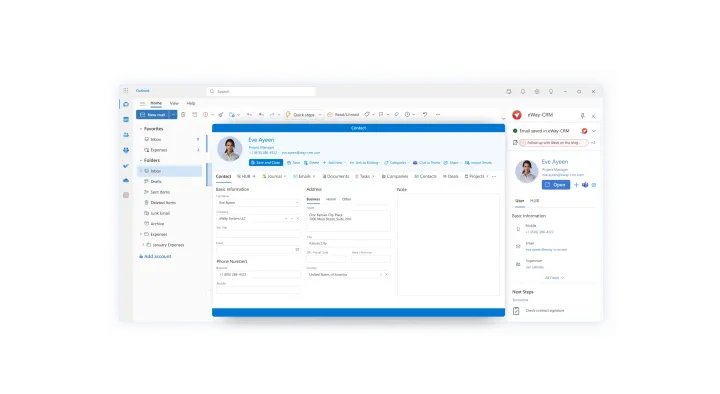Expand the Email saved in eWay-CRM chevron
Image resolution: width=720 pixels, height=394 pixels.
(594, 131)
